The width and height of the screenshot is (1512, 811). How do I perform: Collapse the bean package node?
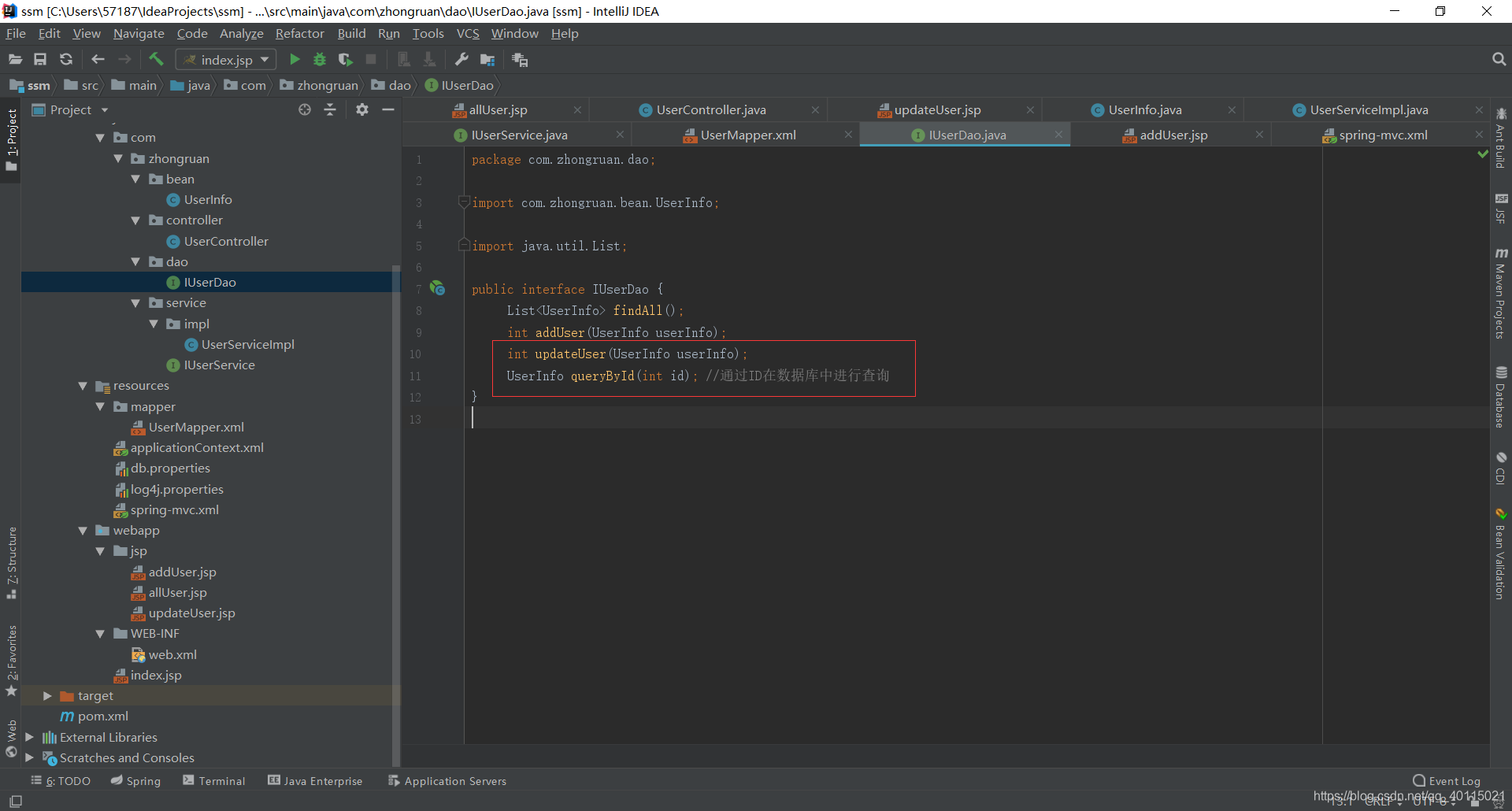[135, 179]
